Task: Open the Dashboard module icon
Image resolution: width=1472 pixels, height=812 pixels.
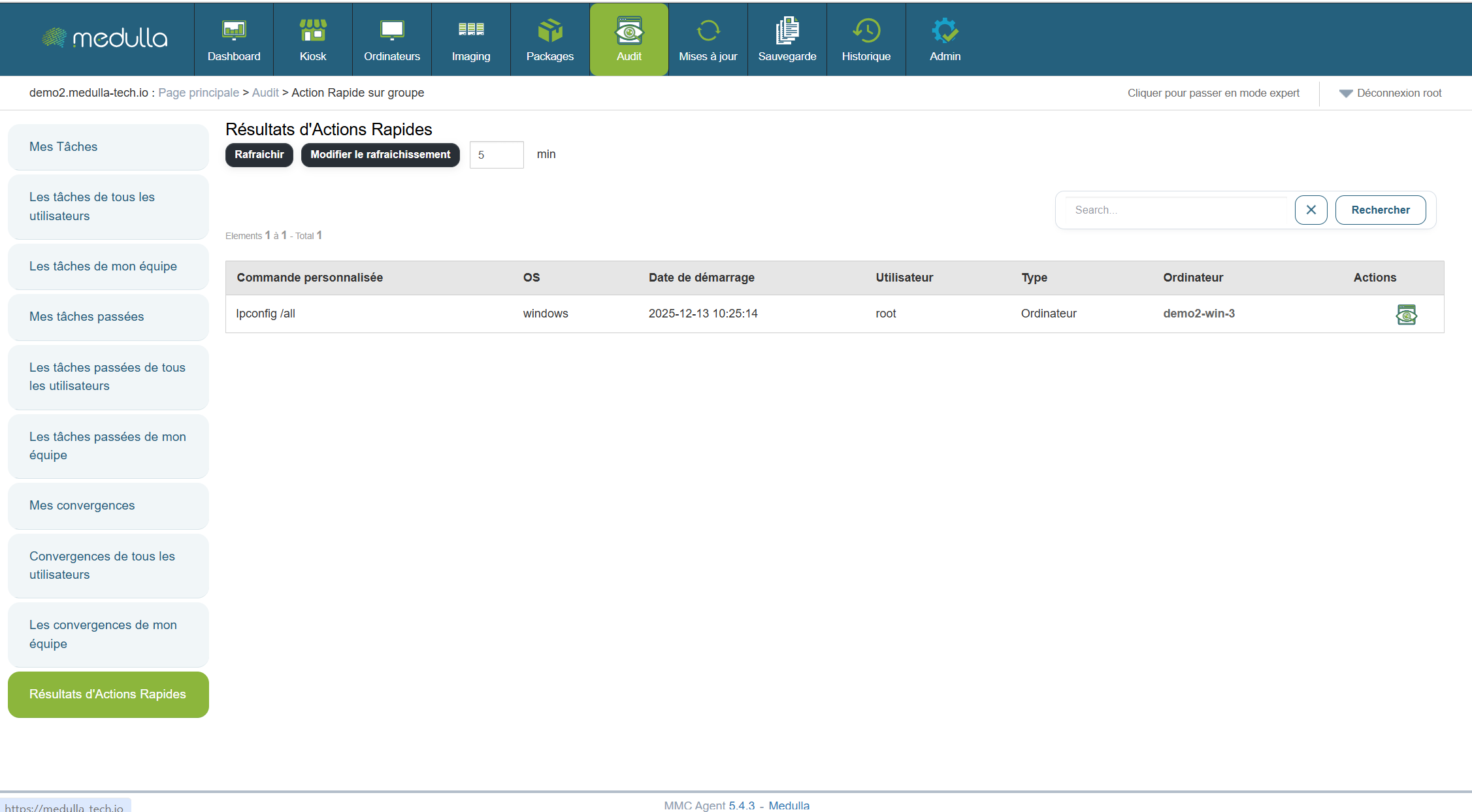Action: [234, 31]
